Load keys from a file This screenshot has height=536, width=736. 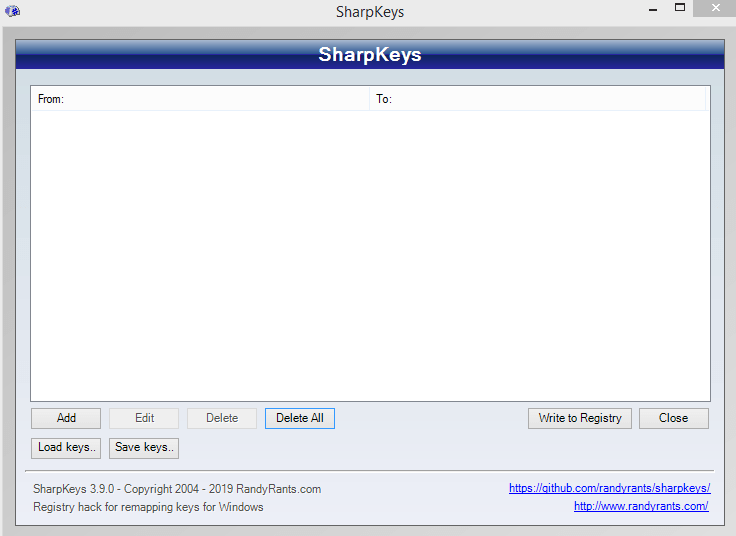(x=66, y=448)
